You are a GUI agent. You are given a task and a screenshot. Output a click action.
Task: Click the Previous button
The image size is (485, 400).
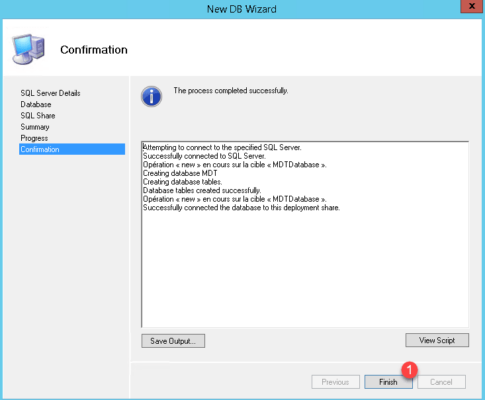tap(335, 382)
